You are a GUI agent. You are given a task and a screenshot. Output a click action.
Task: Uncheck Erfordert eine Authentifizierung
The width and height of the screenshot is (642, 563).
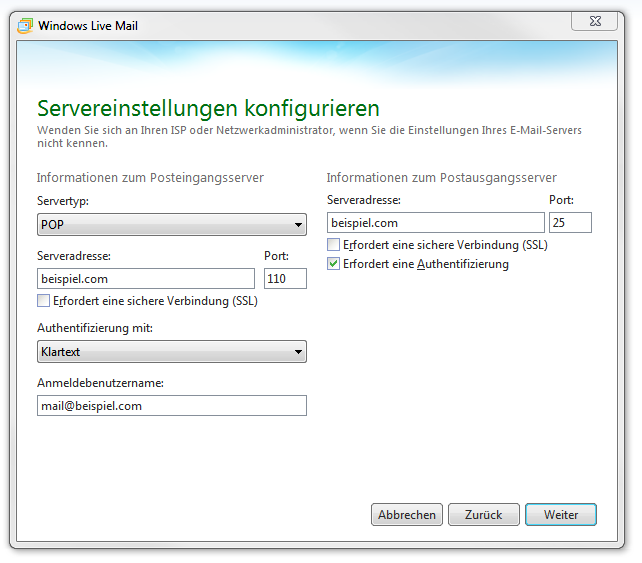(333, 264)
